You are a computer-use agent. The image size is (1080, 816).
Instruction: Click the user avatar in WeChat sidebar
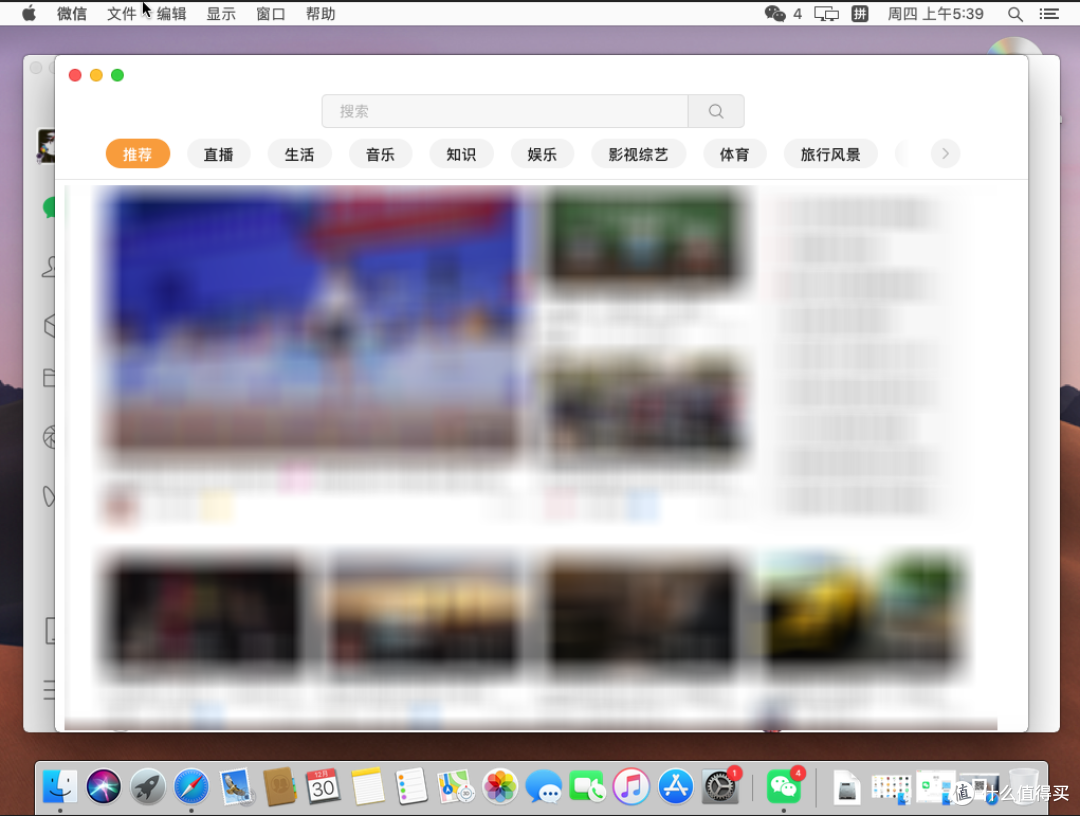pyautogui.click(x=46, y=146)
